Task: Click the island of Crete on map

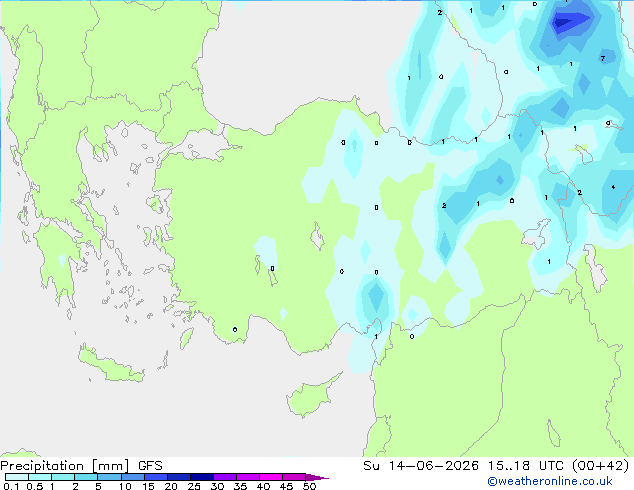Action: click(111, 363)
